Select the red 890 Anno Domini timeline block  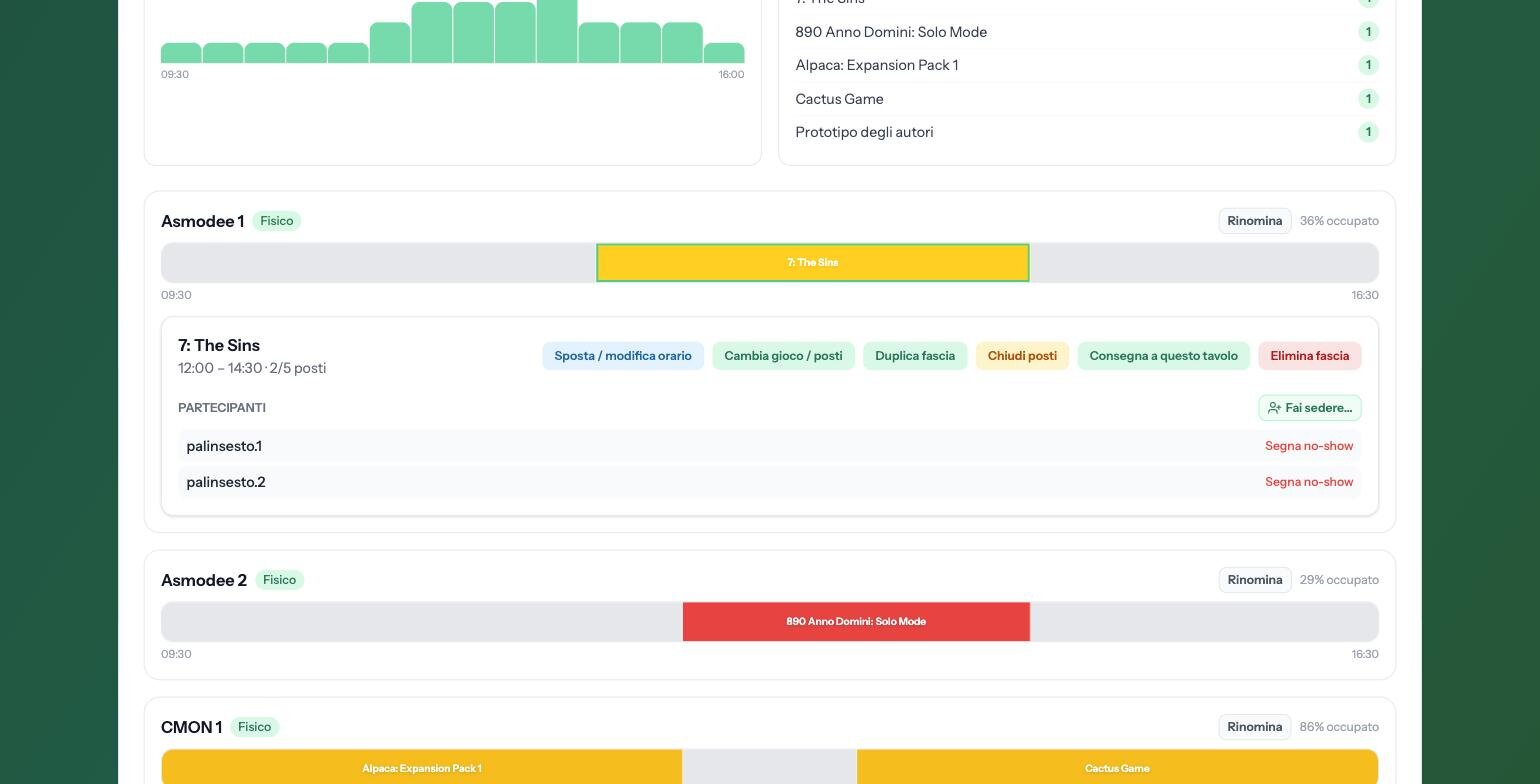856,622
